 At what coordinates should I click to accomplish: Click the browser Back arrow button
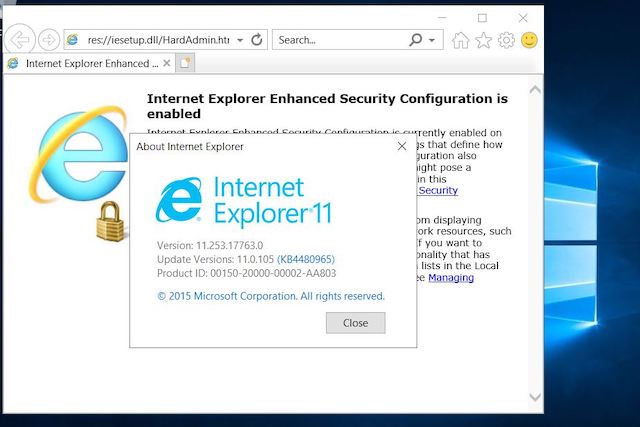click(19, 40)
